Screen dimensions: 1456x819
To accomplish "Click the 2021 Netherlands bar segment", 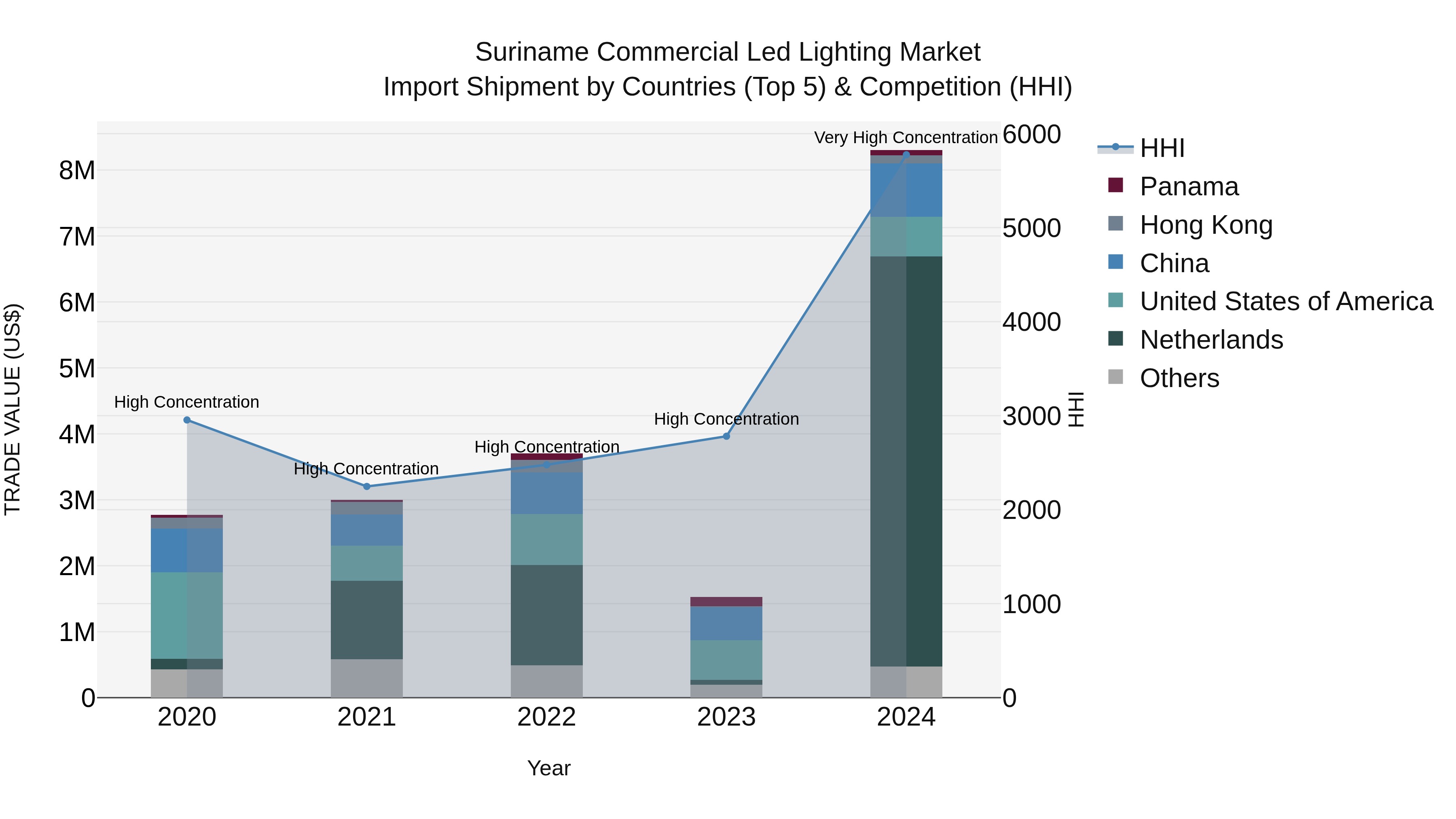I will (367, 620).
